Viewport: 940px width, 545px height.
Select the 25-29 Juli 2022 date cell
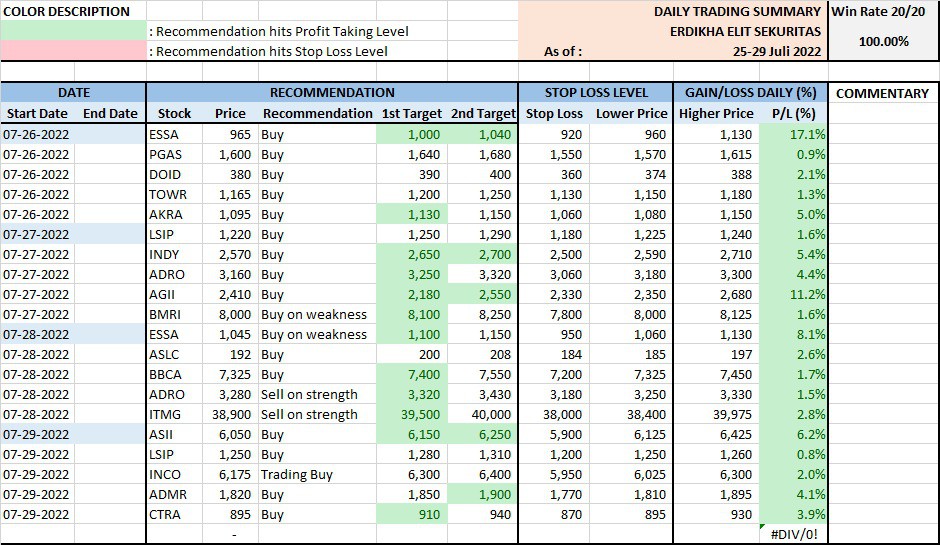click(x=776, y=51)
